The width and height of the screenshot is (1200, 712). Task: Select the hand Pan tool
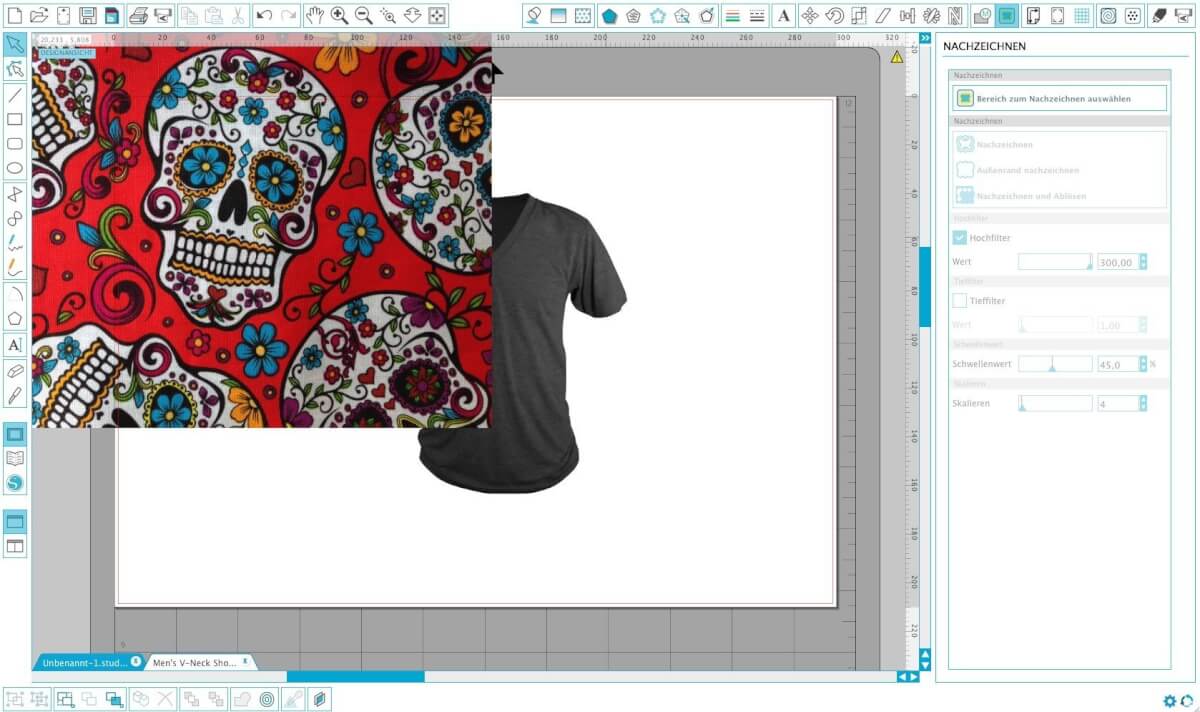click(314, 15)
